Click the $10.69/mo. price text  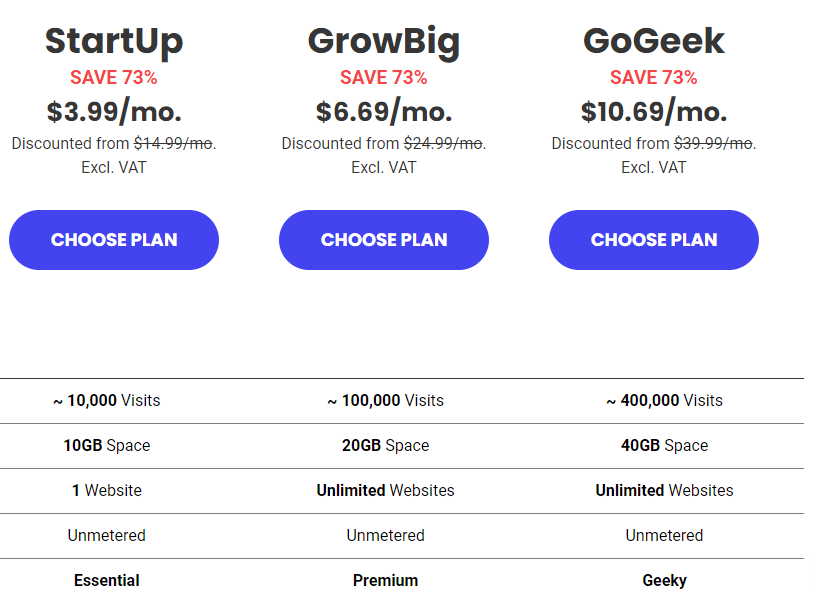coord(654,111)
